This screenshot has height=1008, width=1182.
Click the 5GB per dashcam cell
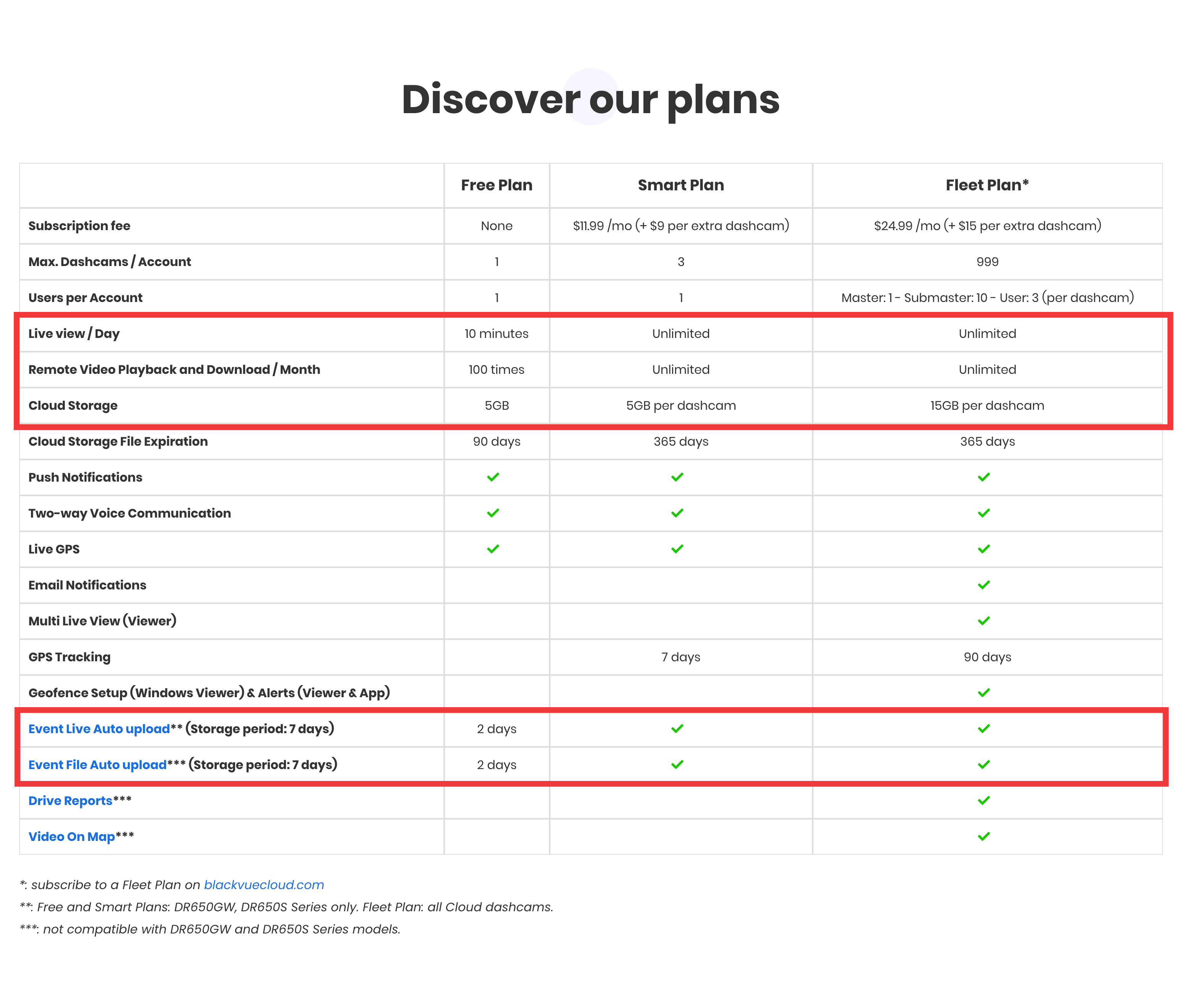click(680, 406)
